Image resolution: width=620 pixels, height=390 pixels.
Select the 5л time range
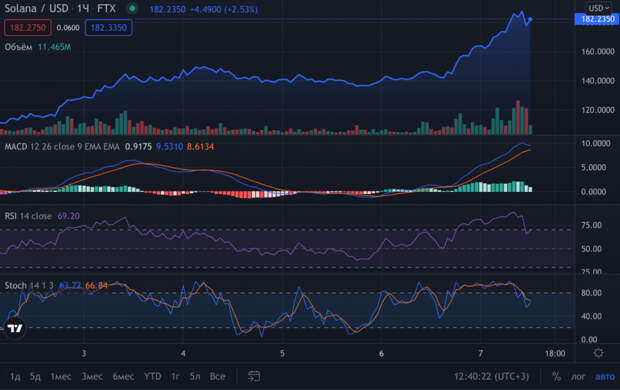(x=195, y=377)
